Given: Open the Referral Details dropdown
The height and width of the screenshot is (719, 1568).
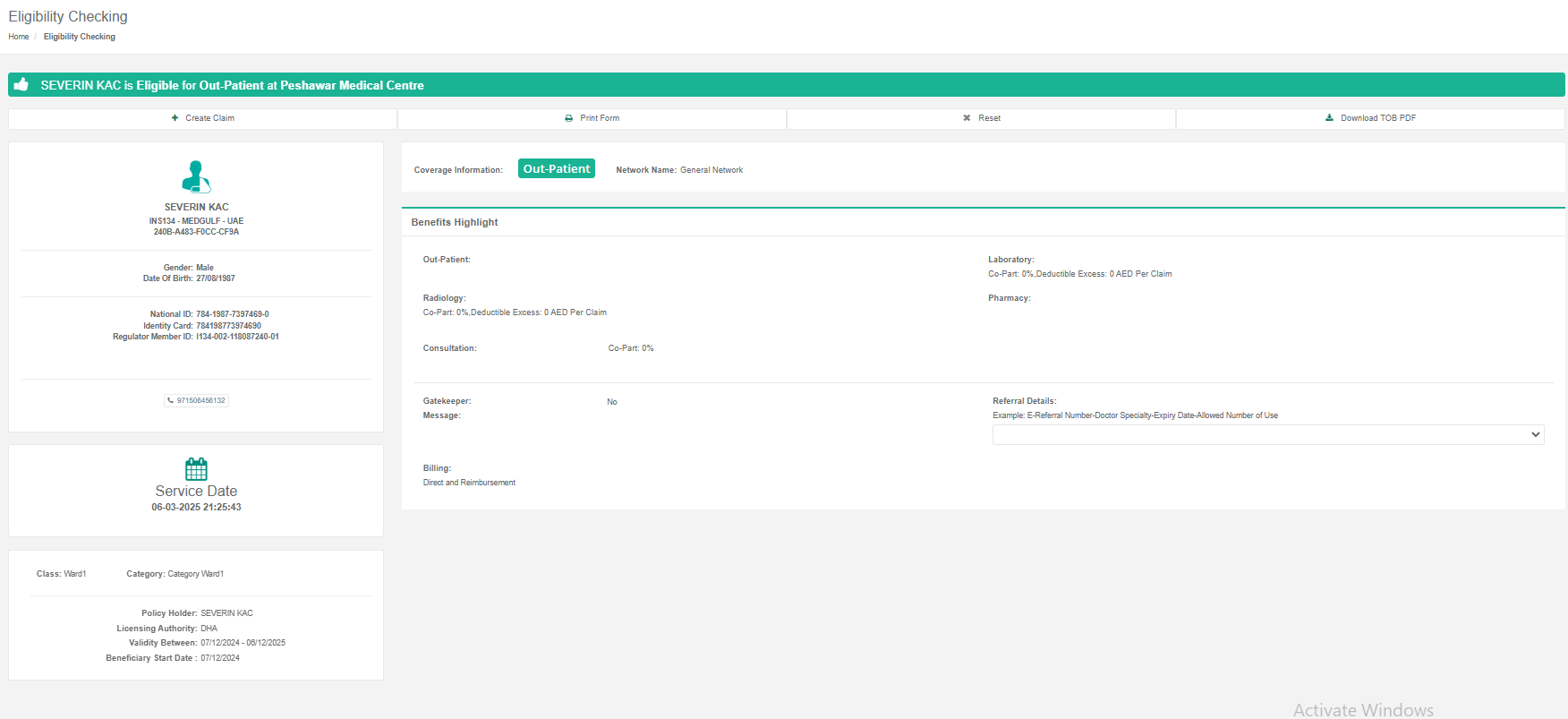Looking at the screenshot, I should coord(1267,434).
